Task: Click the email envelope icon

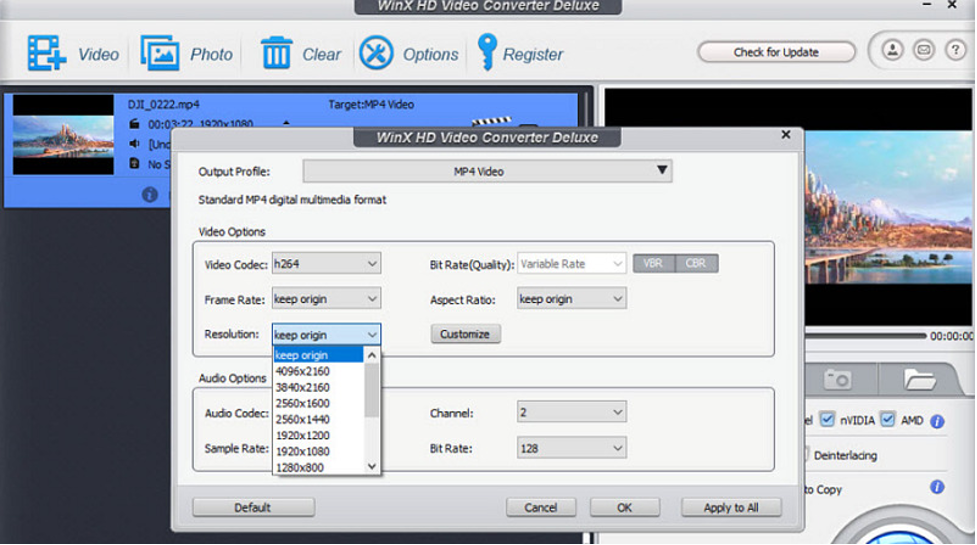Action: [924, 50]
